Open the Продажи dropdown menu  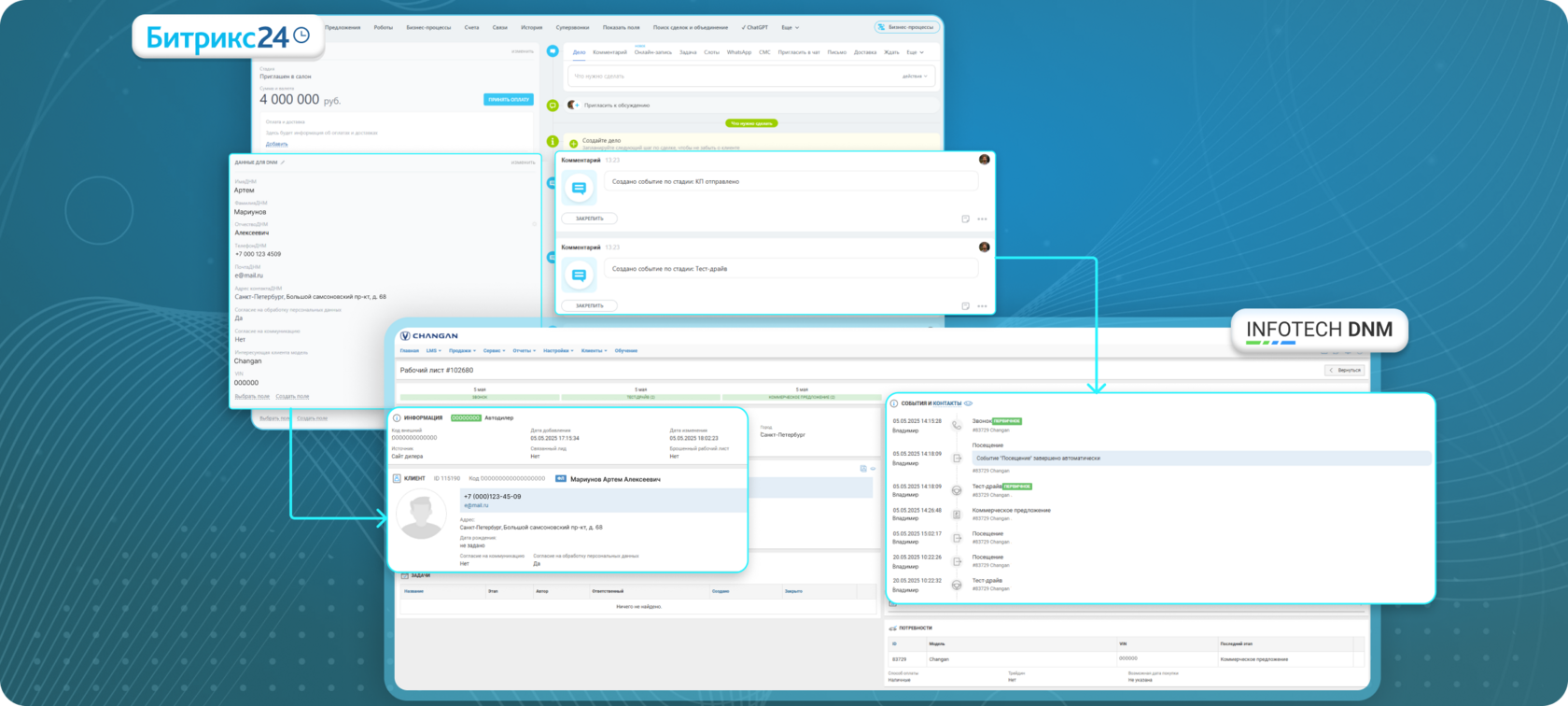pos(463,351)
